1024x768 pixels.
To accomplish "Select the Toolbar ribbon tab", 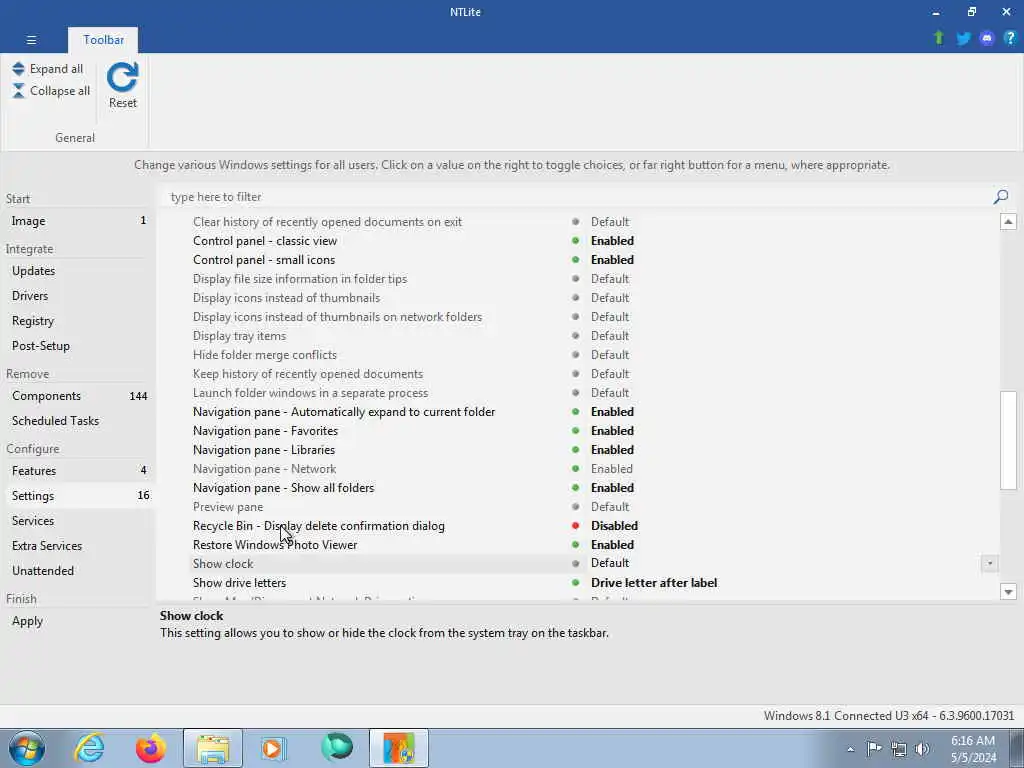I will click(103, 40).
